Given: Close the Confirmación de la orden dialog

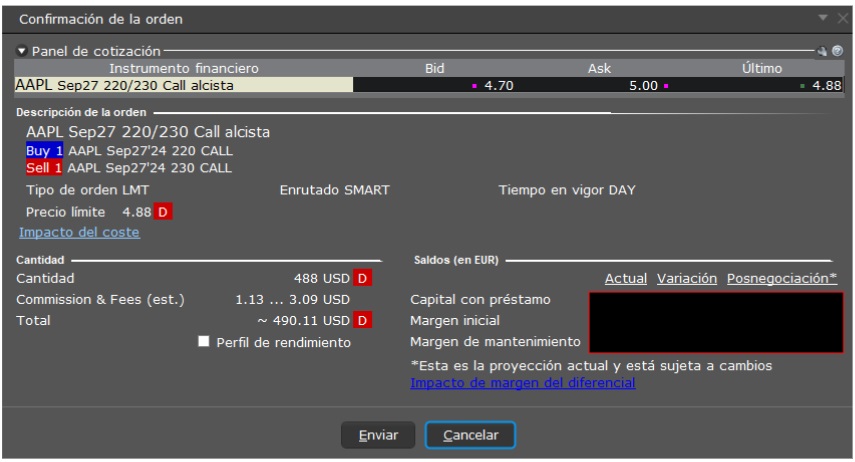Looking at the screenshot, I should (843, 19).
